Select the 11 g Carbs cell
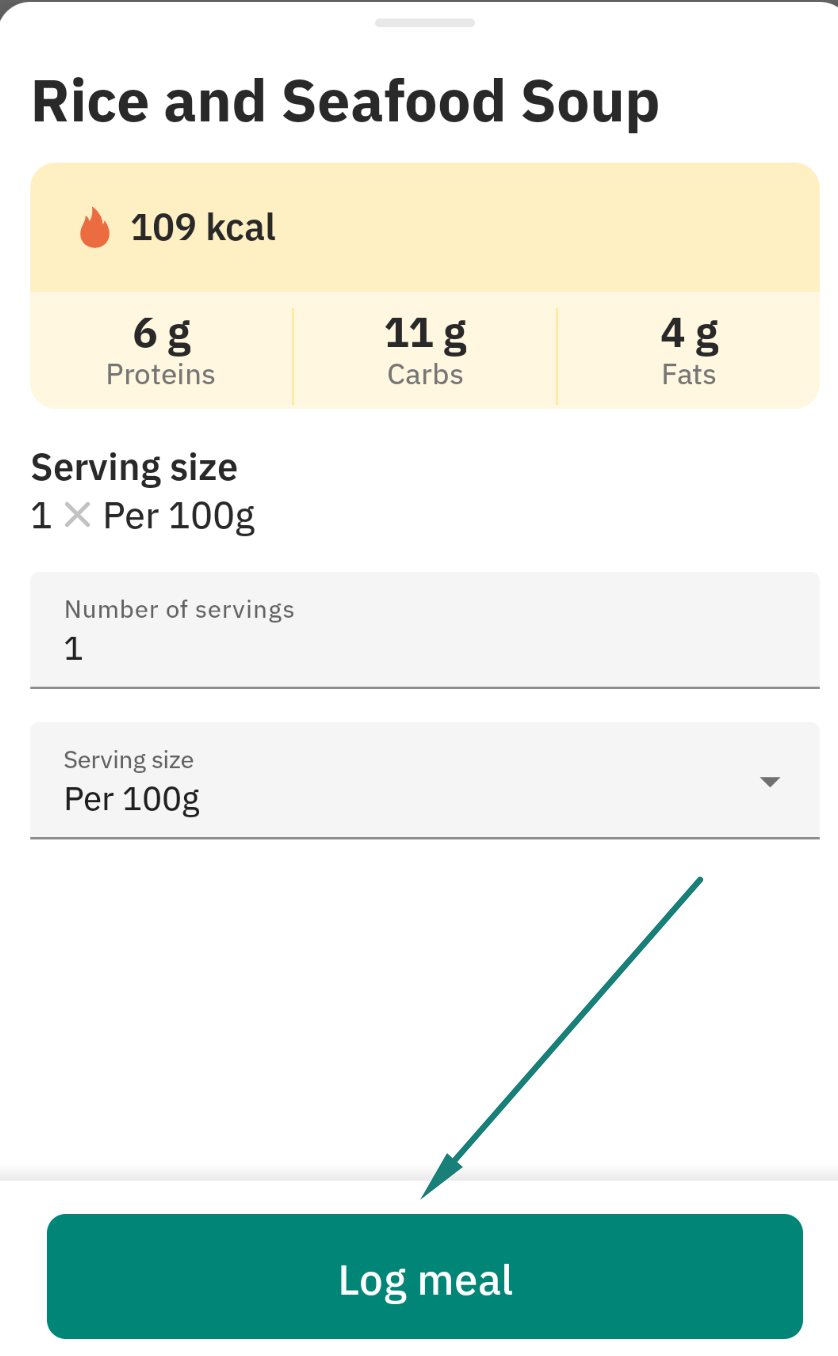The image size is (838, 1356). coord(425,350)
